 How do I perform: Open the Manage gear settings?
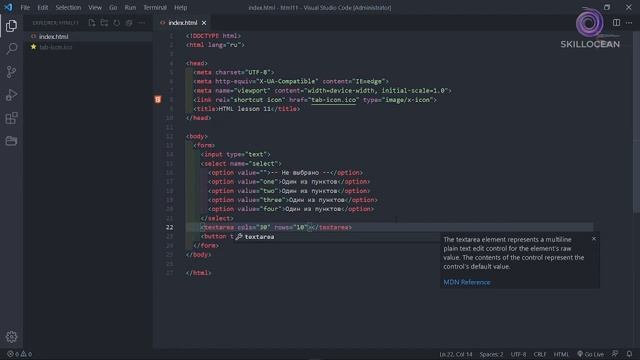click(11, 337)
